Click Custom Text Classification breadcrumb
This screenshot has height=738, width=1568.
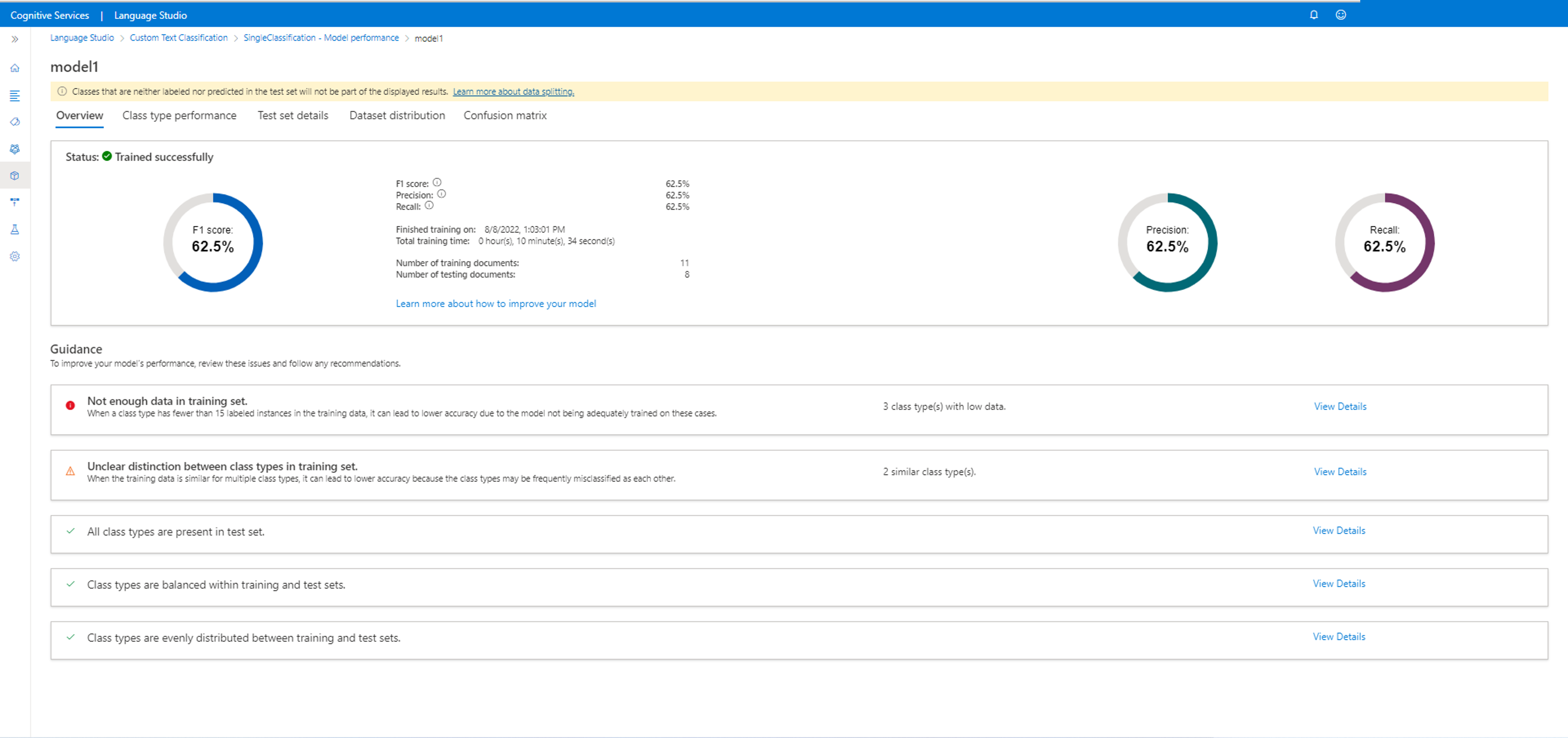click(x=178, y=38)
